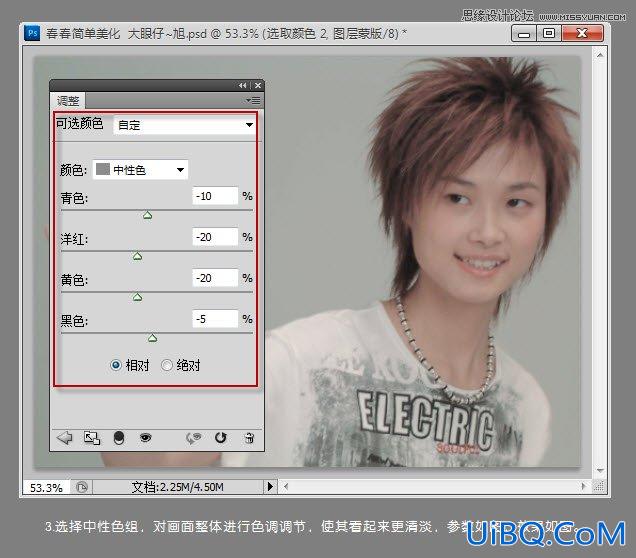
Task: Collapse the adjustments panel with double-arrow icon
Action: (243, 86)
